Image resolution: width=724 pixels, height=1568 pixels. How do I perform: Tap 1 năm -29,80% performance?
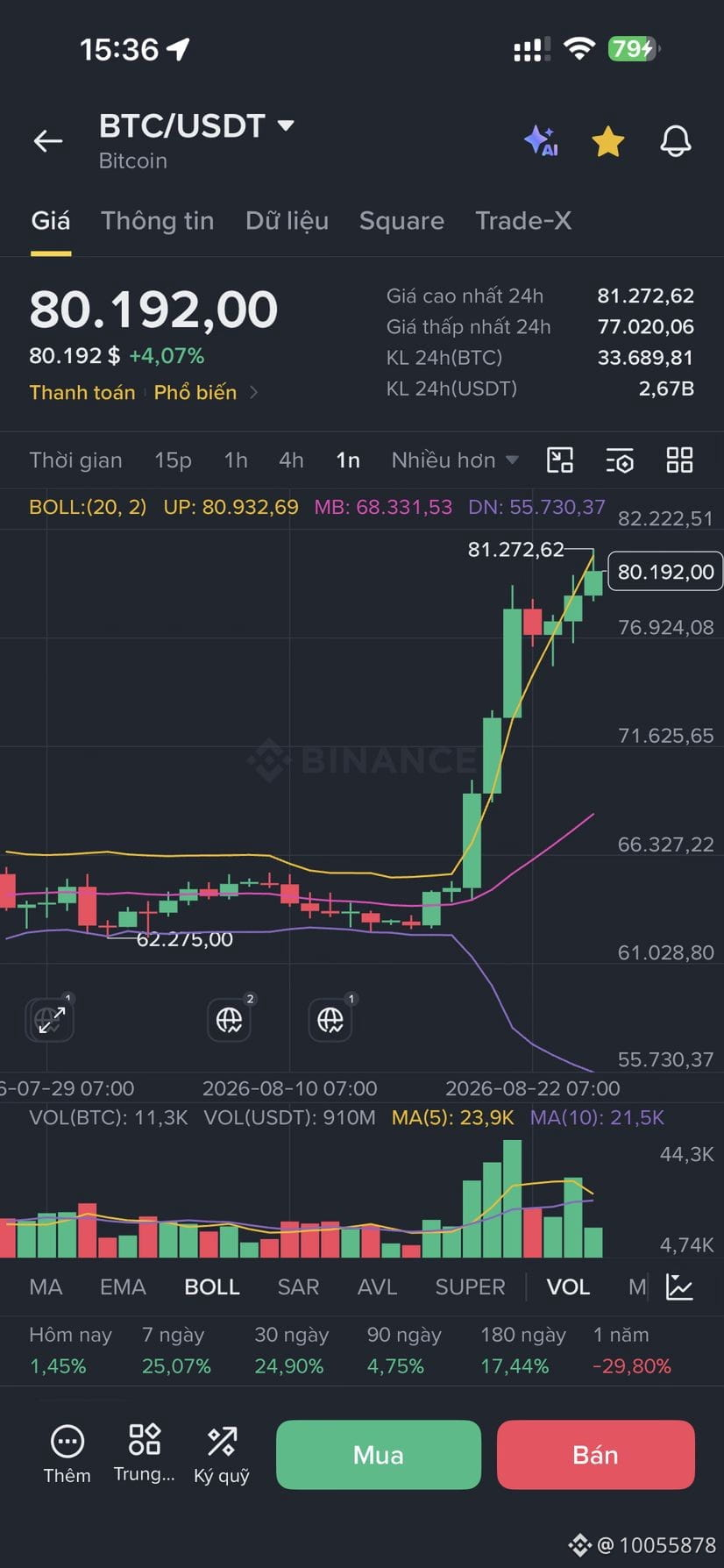632,1350
